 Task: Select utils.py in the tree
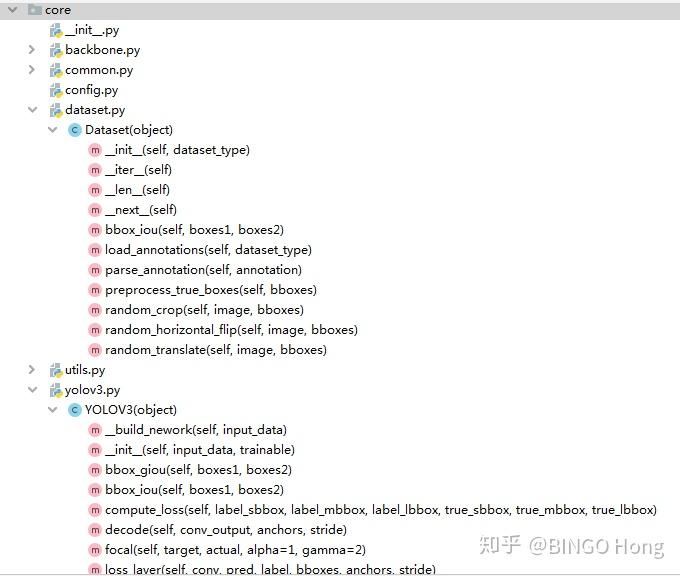(x=85, y=370)
